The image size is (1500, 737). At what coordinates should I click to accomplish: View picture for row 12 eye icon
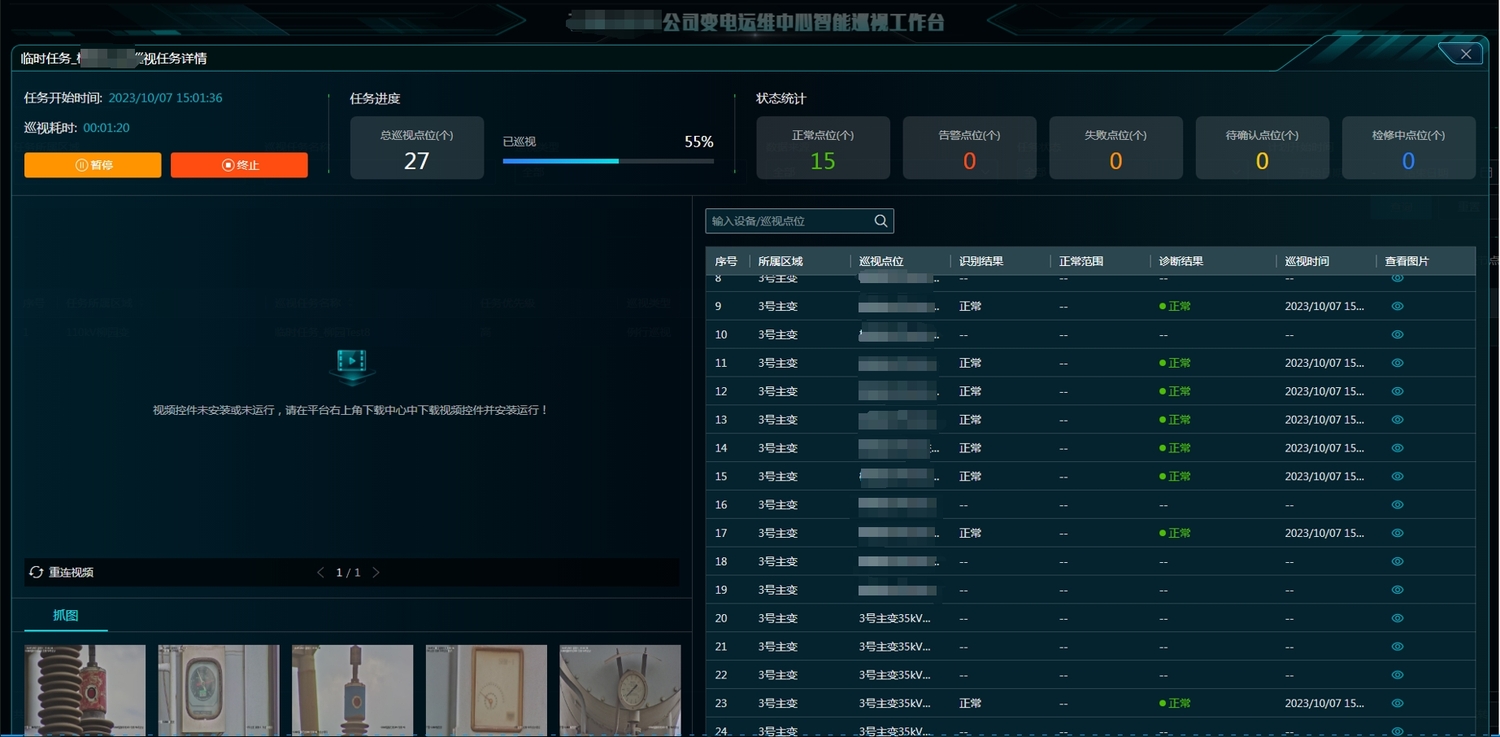click(x=1398, y=391)
